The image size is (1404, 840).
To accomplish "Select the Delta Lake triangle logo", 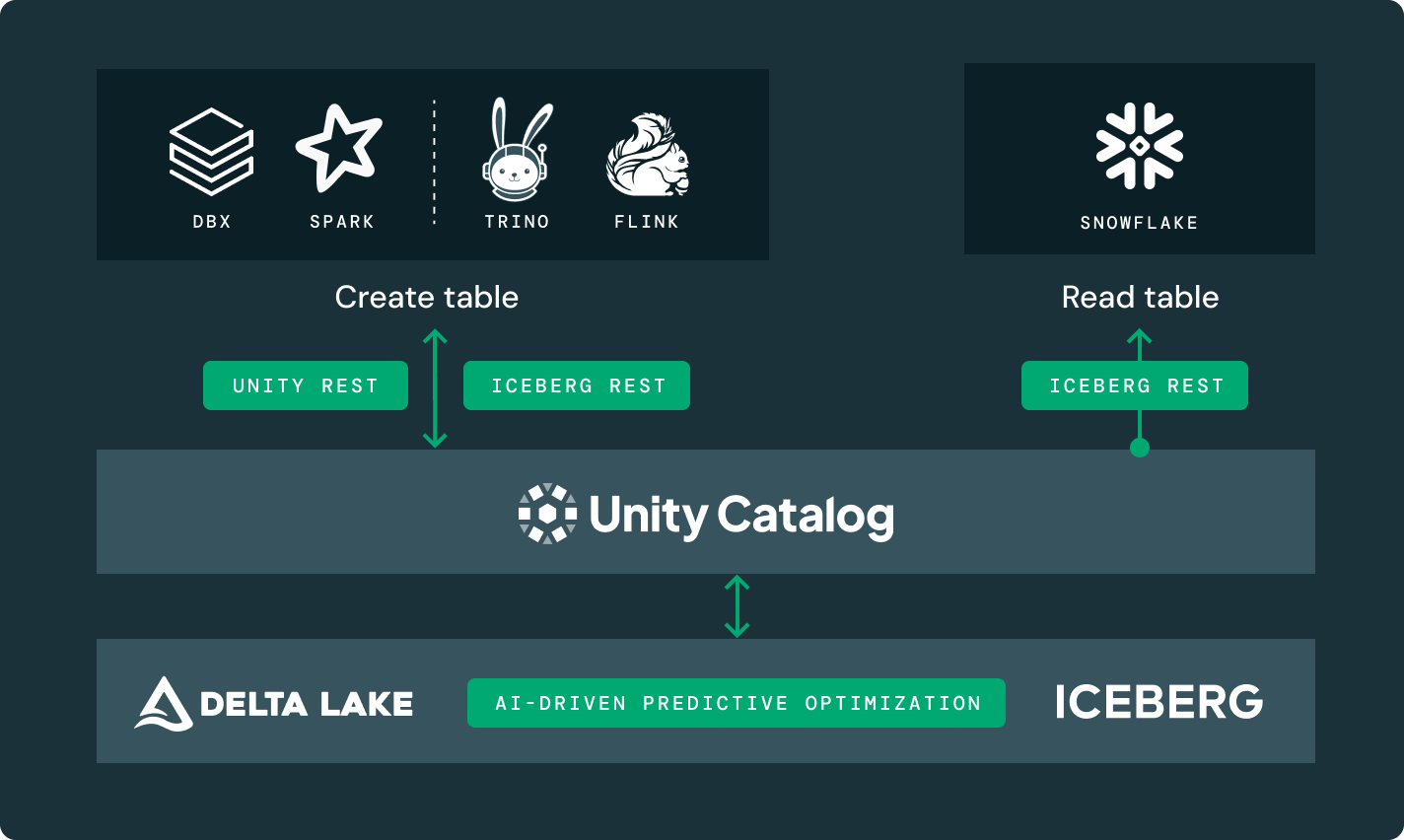I will [164, 703].
